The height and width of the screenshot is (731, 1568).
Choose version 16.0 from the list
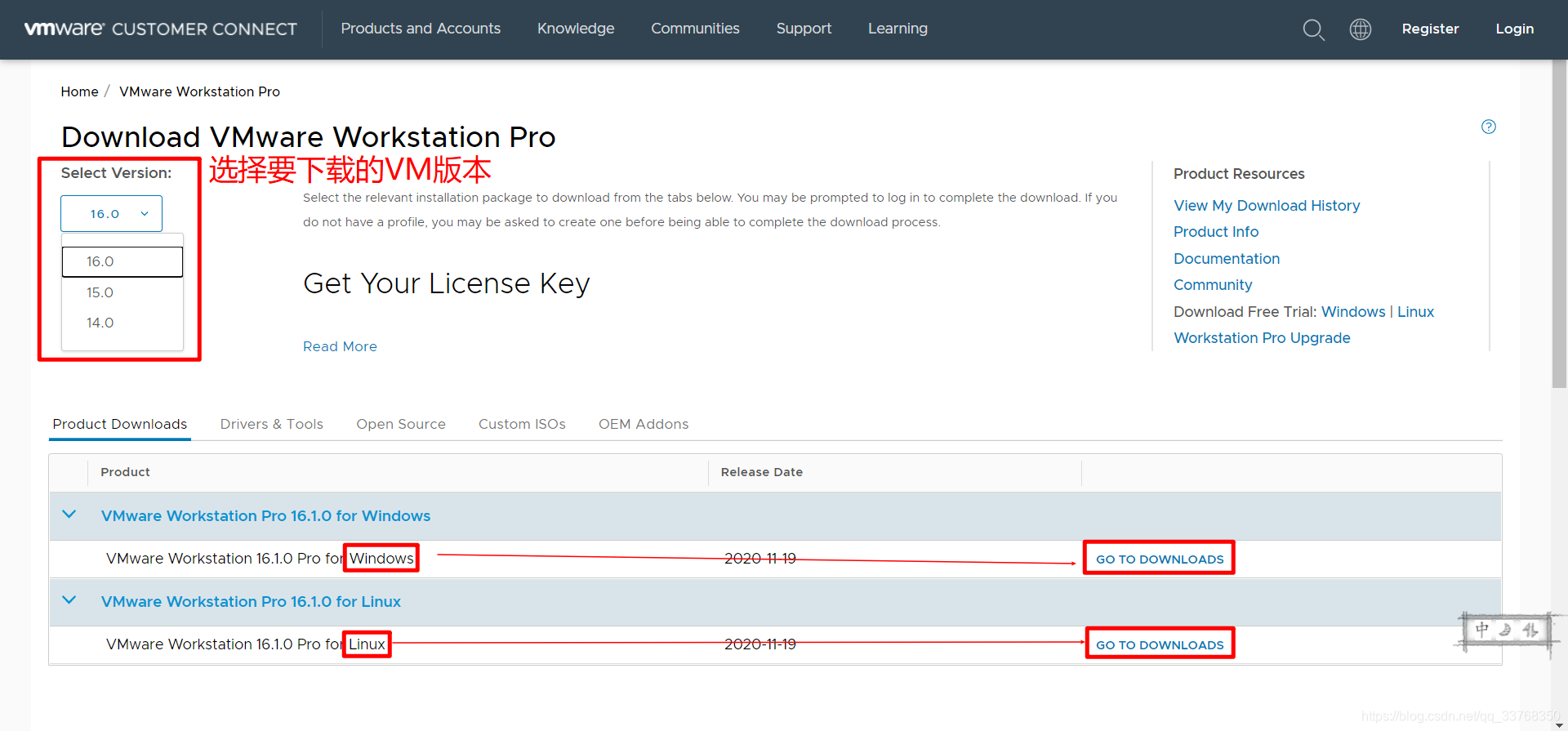click(122, 261)
